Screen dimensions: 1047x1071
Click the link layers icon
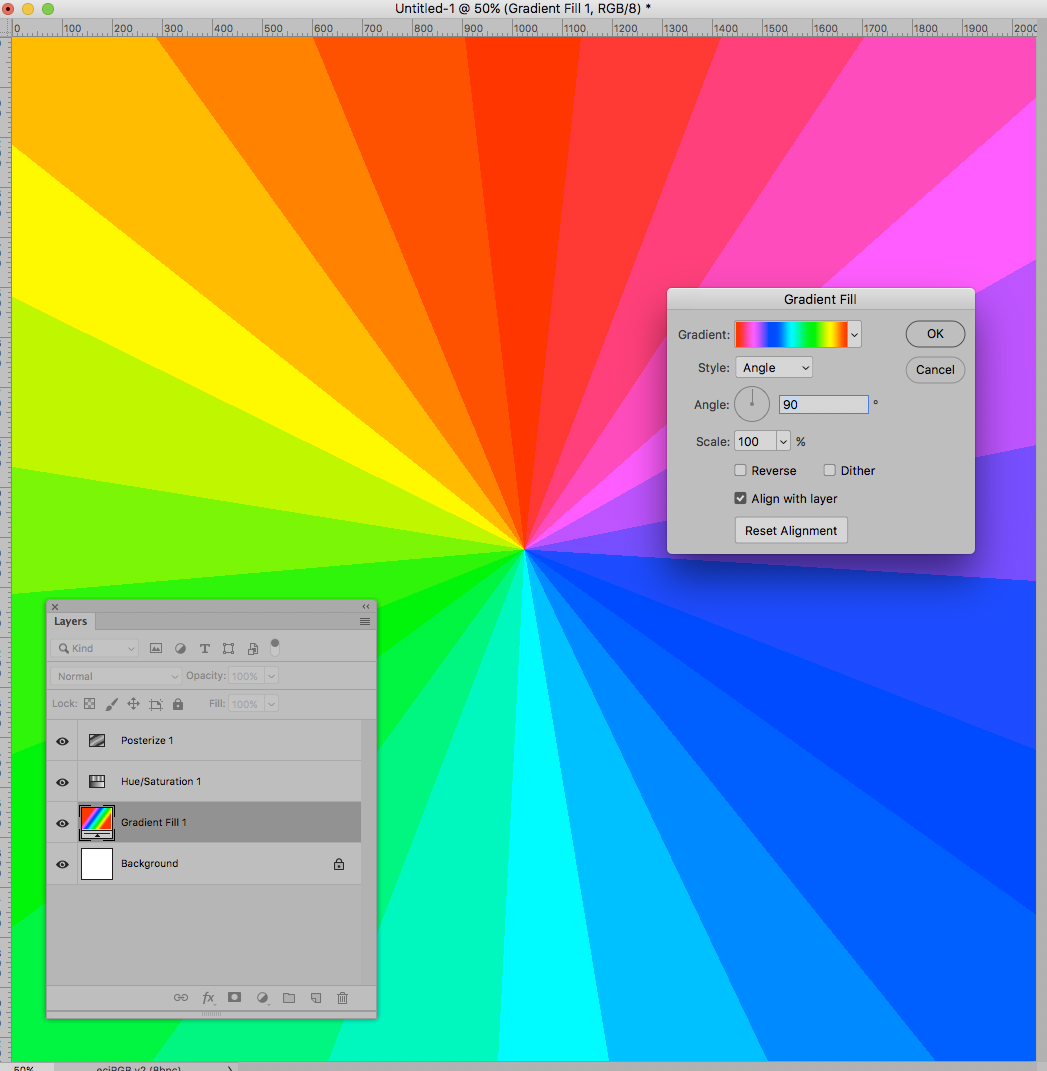point(180,998)
